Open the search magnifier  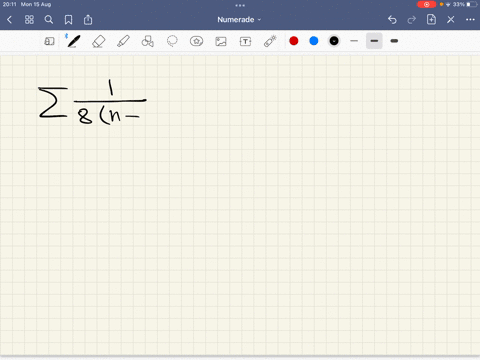click(49, 20)
